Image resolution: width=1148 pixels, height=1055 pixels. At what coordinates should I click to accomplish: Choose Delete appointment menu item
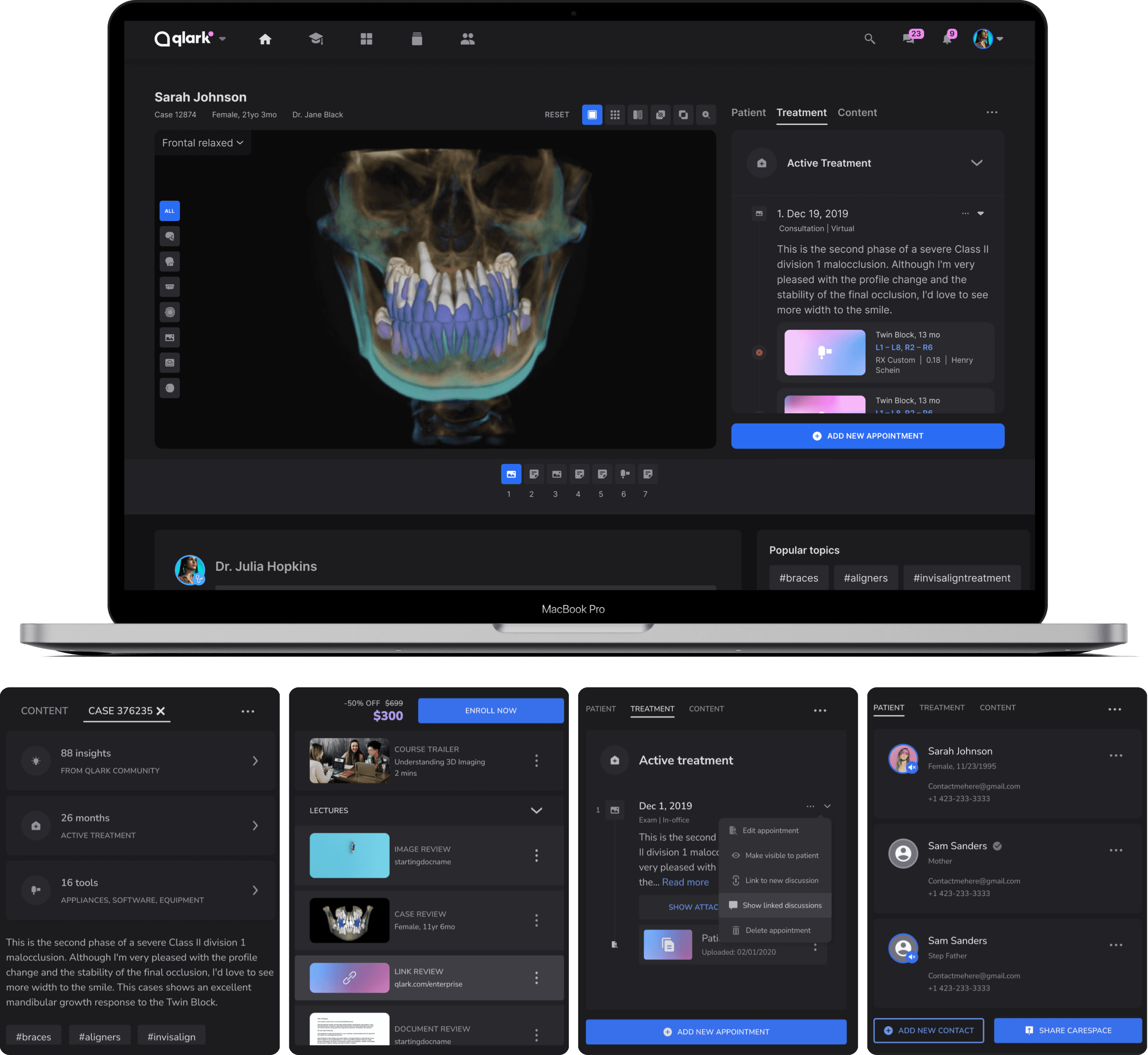click(775, 930)
